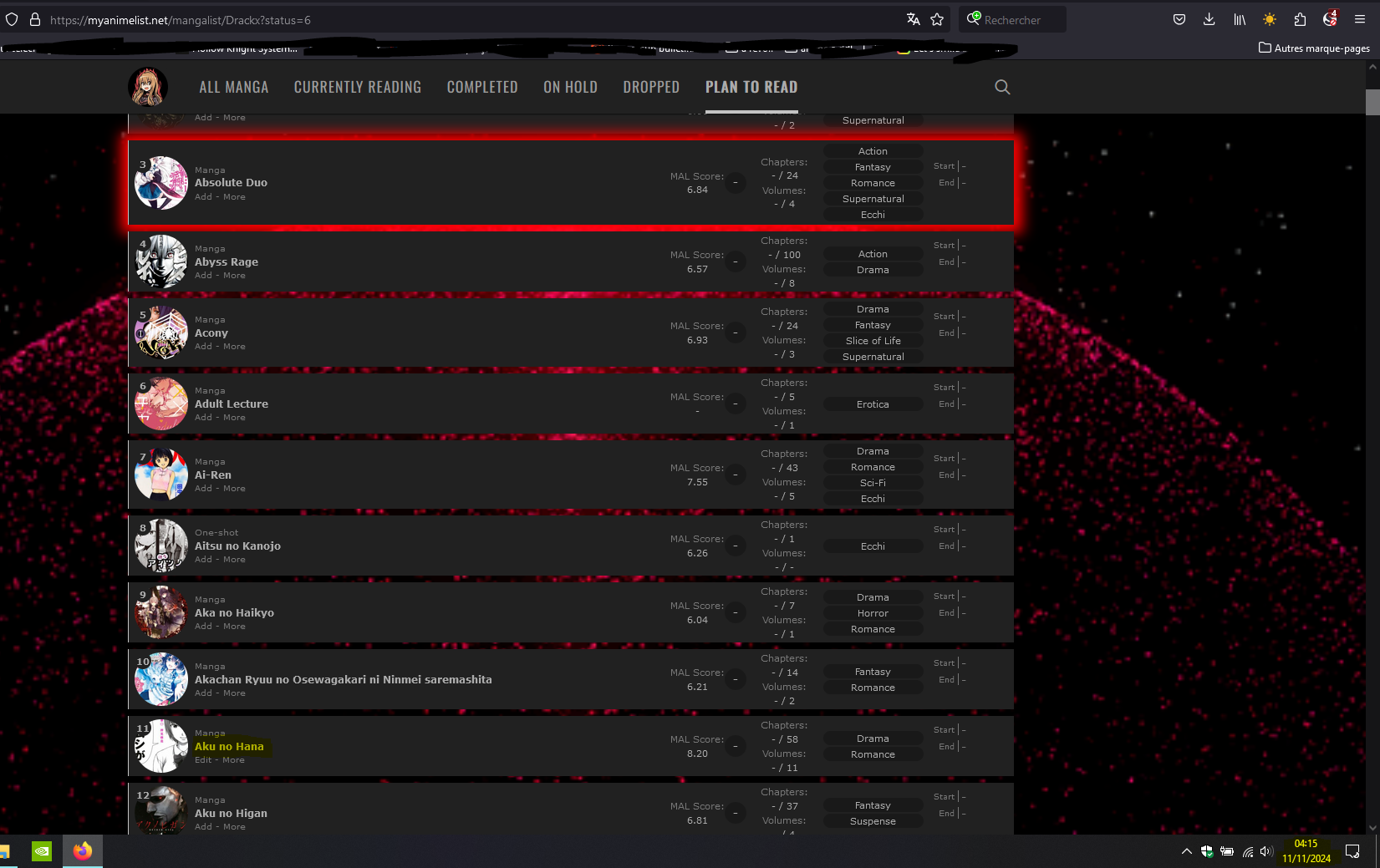This screenshot has height=868, width=1380.
Task: Bookmark this page with the star icon
Action: click(x=937, y=19)
